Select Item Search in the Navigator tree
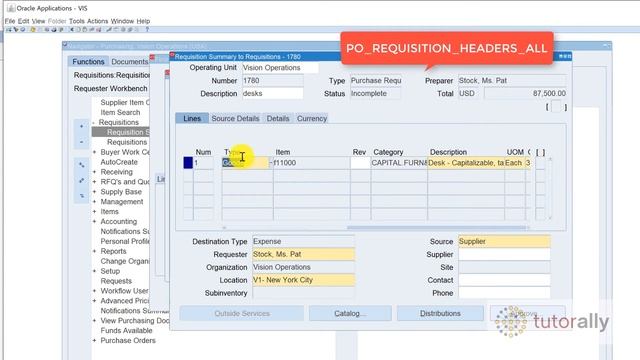Screen dimensions: 640x360 [120, 112]
